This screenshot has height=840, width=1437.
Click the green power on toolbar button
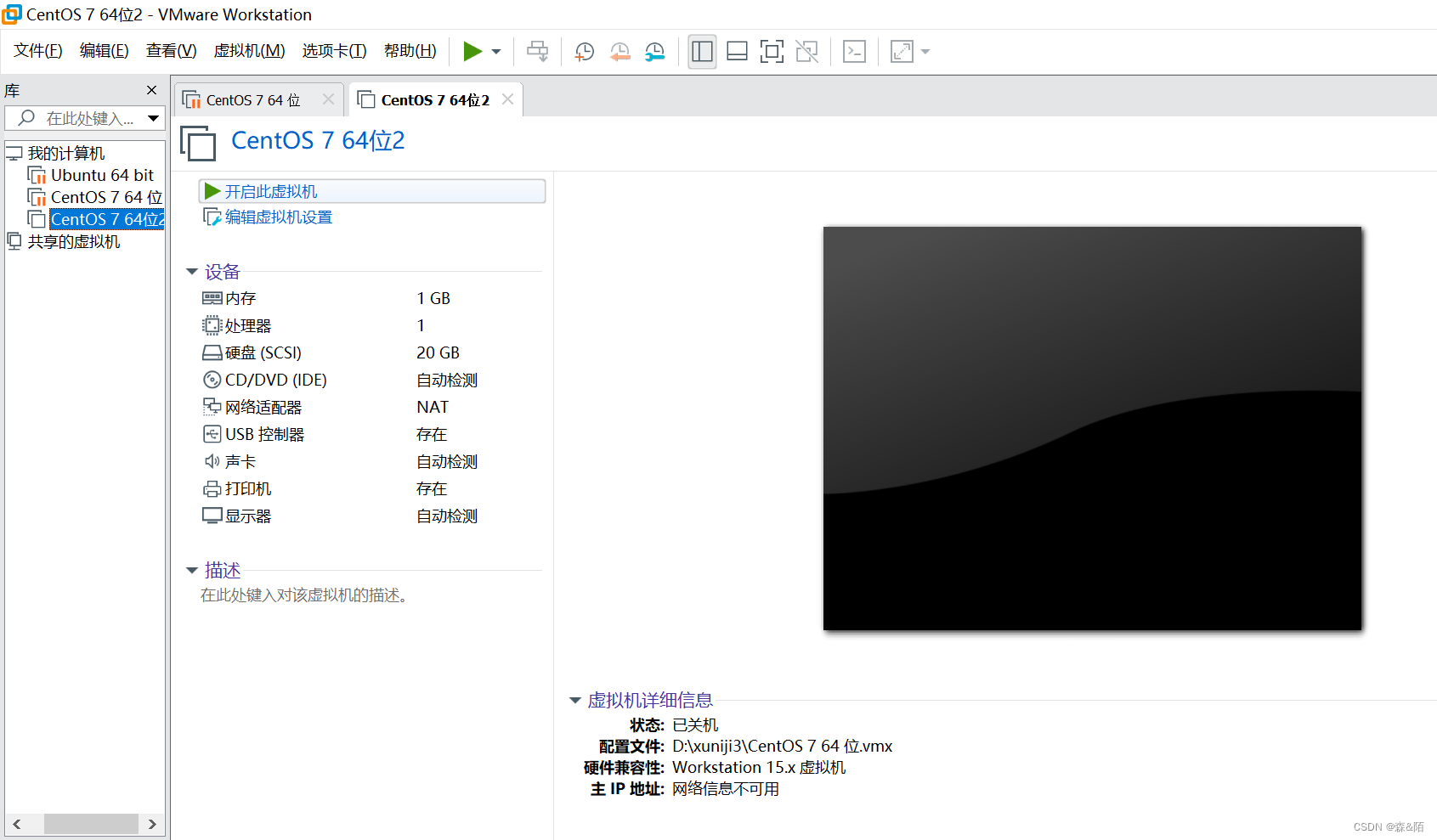tap(472, 52)
